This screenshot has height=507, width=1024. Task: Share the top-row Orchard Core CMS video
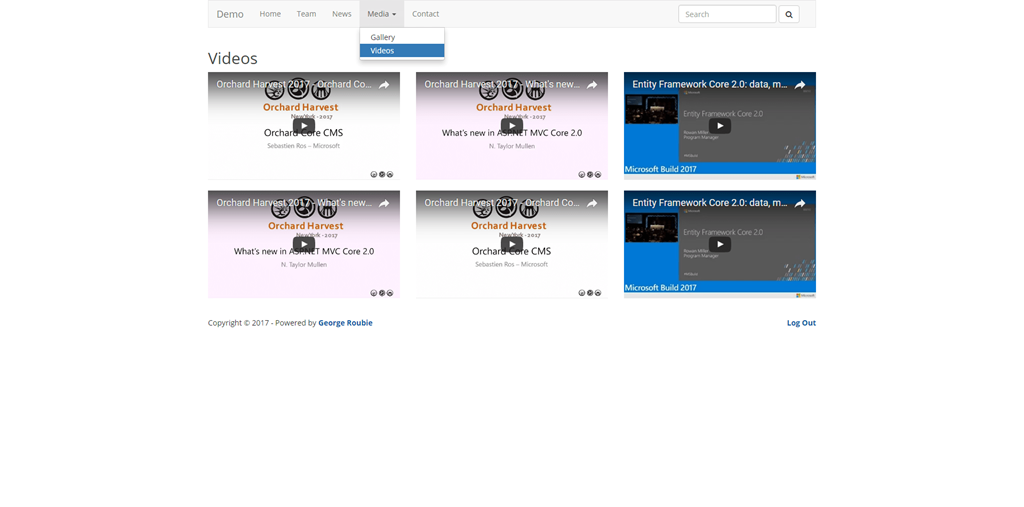383,85
